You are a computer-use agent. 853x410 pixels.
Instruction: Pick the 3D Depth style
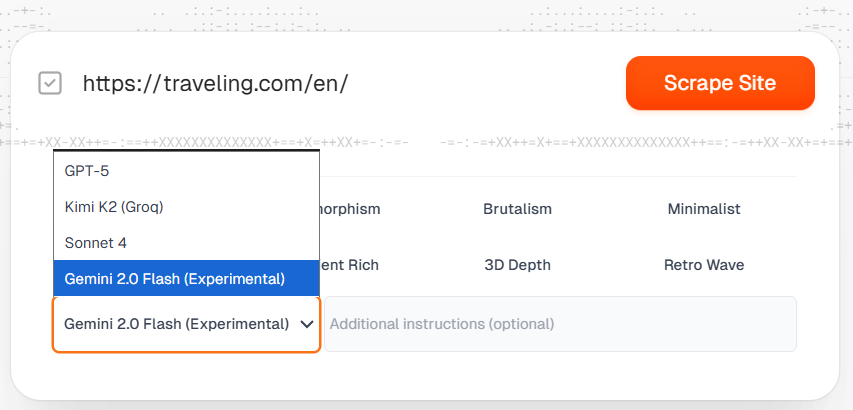point(517,265)
